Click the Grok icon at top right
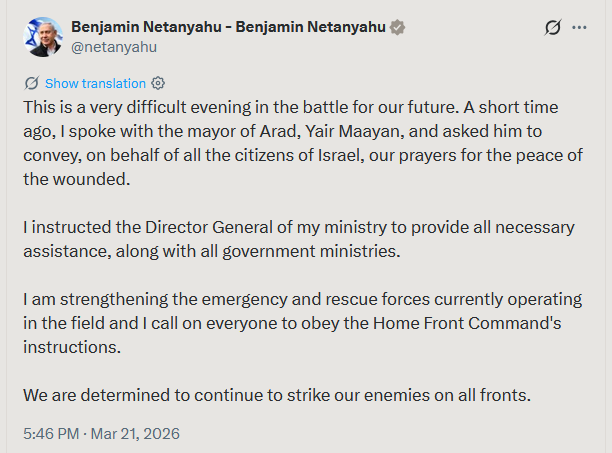Image resolution: width=612 pixels, height=453 pixels. (x=552, y=27)
